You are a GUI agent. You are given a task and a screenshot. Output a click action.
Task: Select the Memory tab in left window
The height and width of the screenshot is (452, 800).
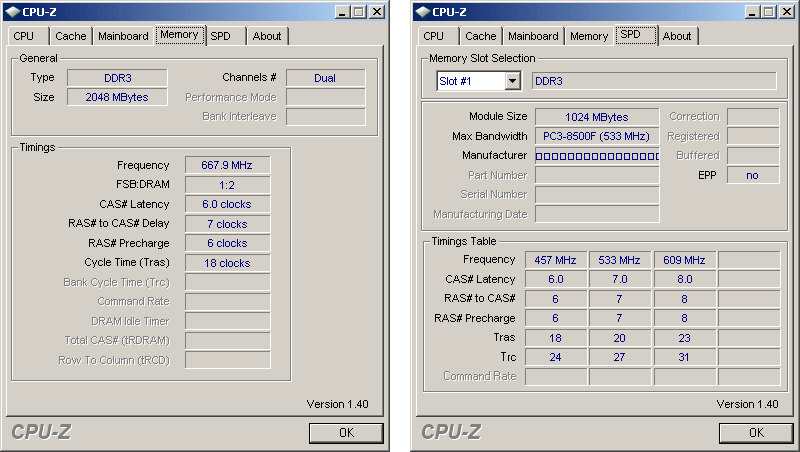point(179,35)
